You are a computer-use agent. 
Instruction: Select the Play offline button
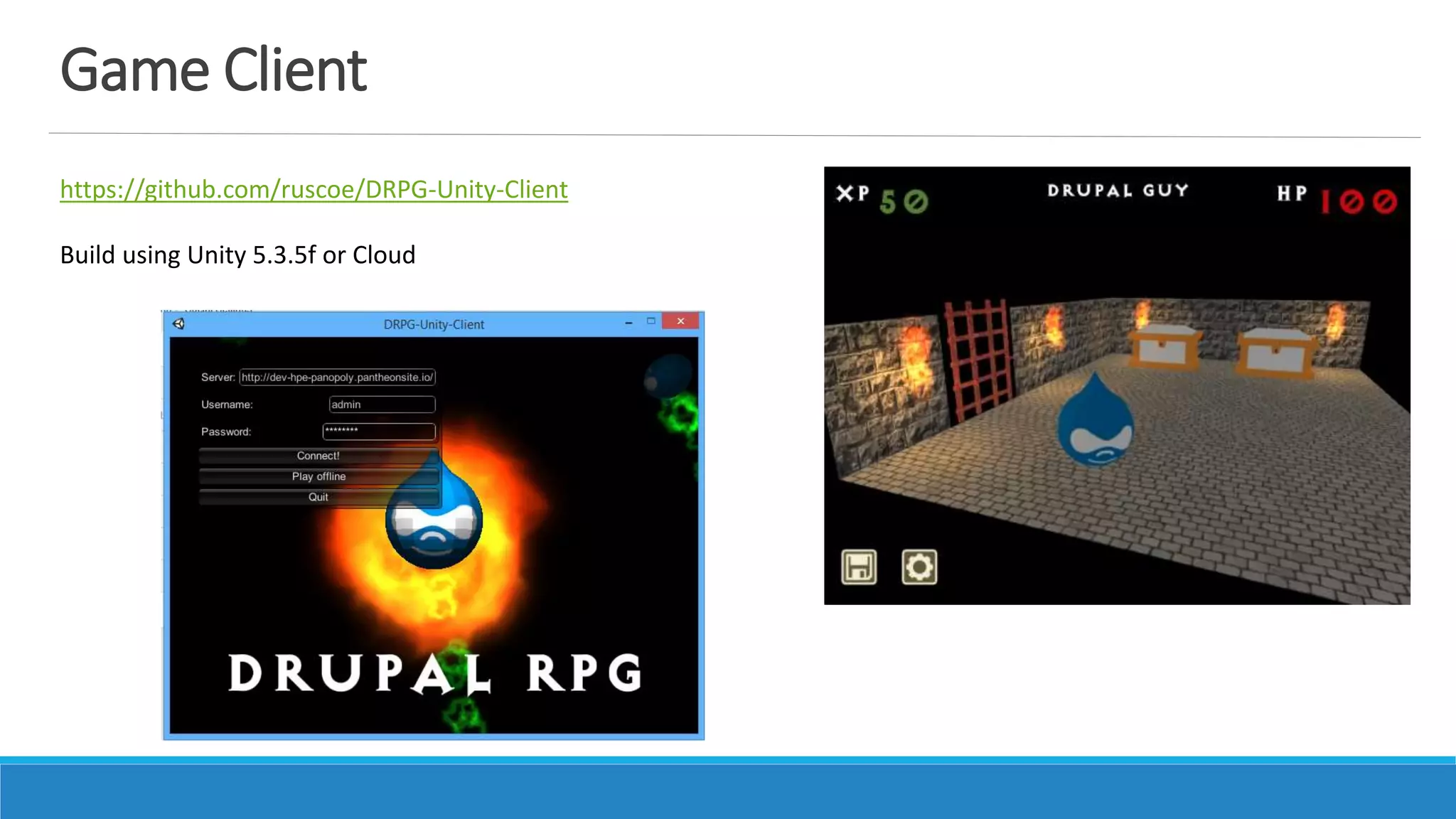click(318, 476)
